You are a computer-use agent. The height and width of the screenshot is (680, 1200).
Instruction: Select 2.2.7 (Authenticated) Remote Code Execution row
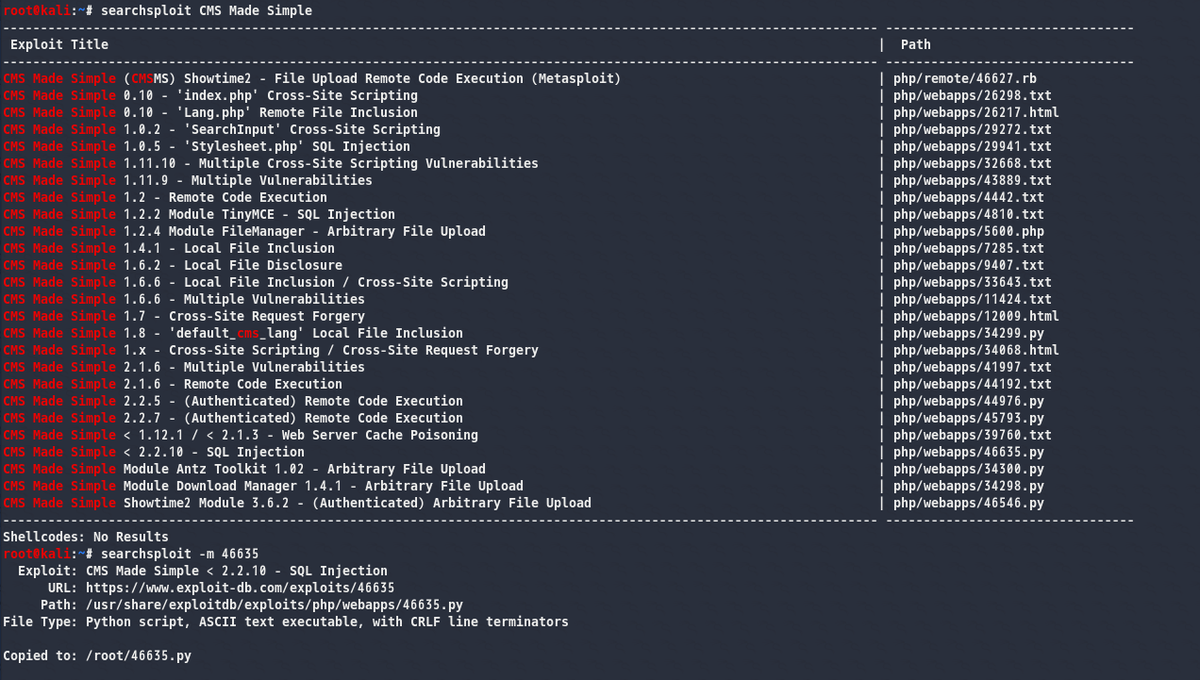(x=233, y=418)
